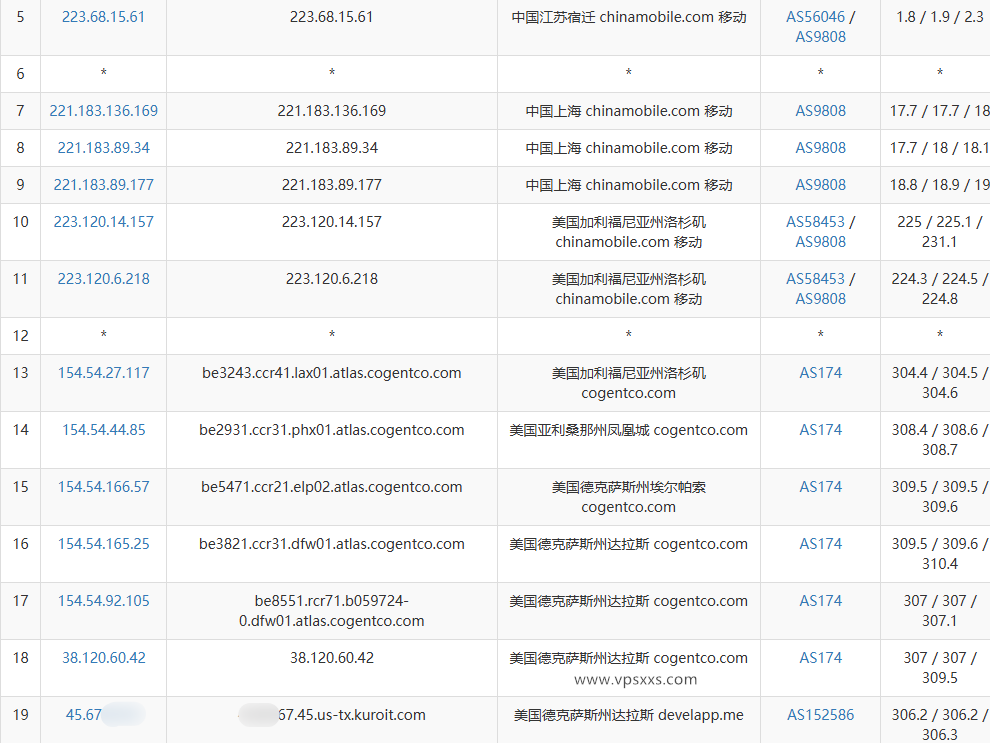The image size is (990, 743).
Task: Select hostname be2931.ccr31.phx01.atlas.cogentco.com
Action: [x=331, y=430]
